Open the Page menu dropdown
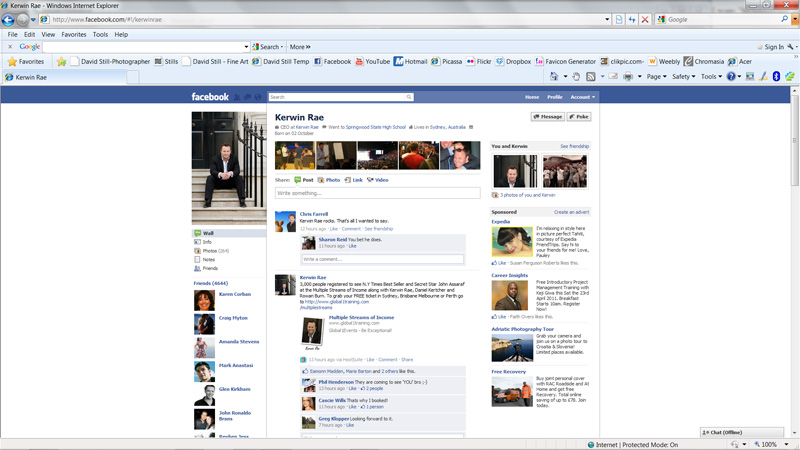The width and height of the screenshot is (800, 450). click(x=656, y=77)
